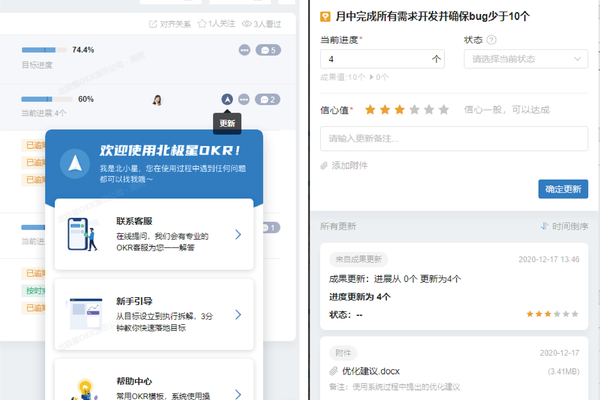Click the 所有更新 heading
Viewport: 600px width, 400px height.
tap(338, 226)
